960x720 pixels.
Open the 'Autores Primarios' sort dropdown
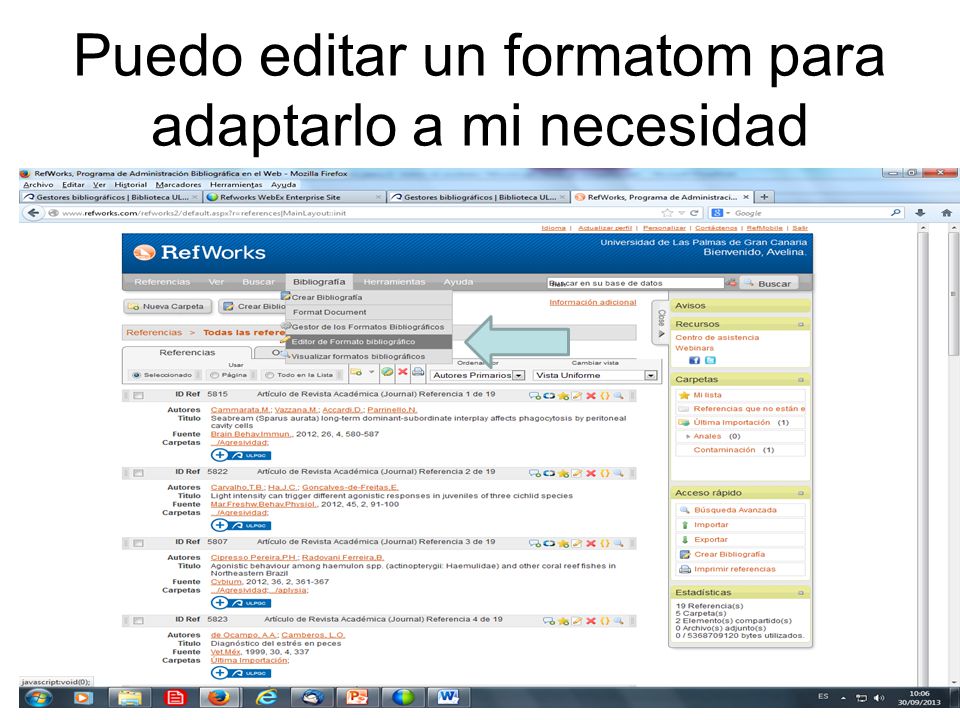coord(477,375)
